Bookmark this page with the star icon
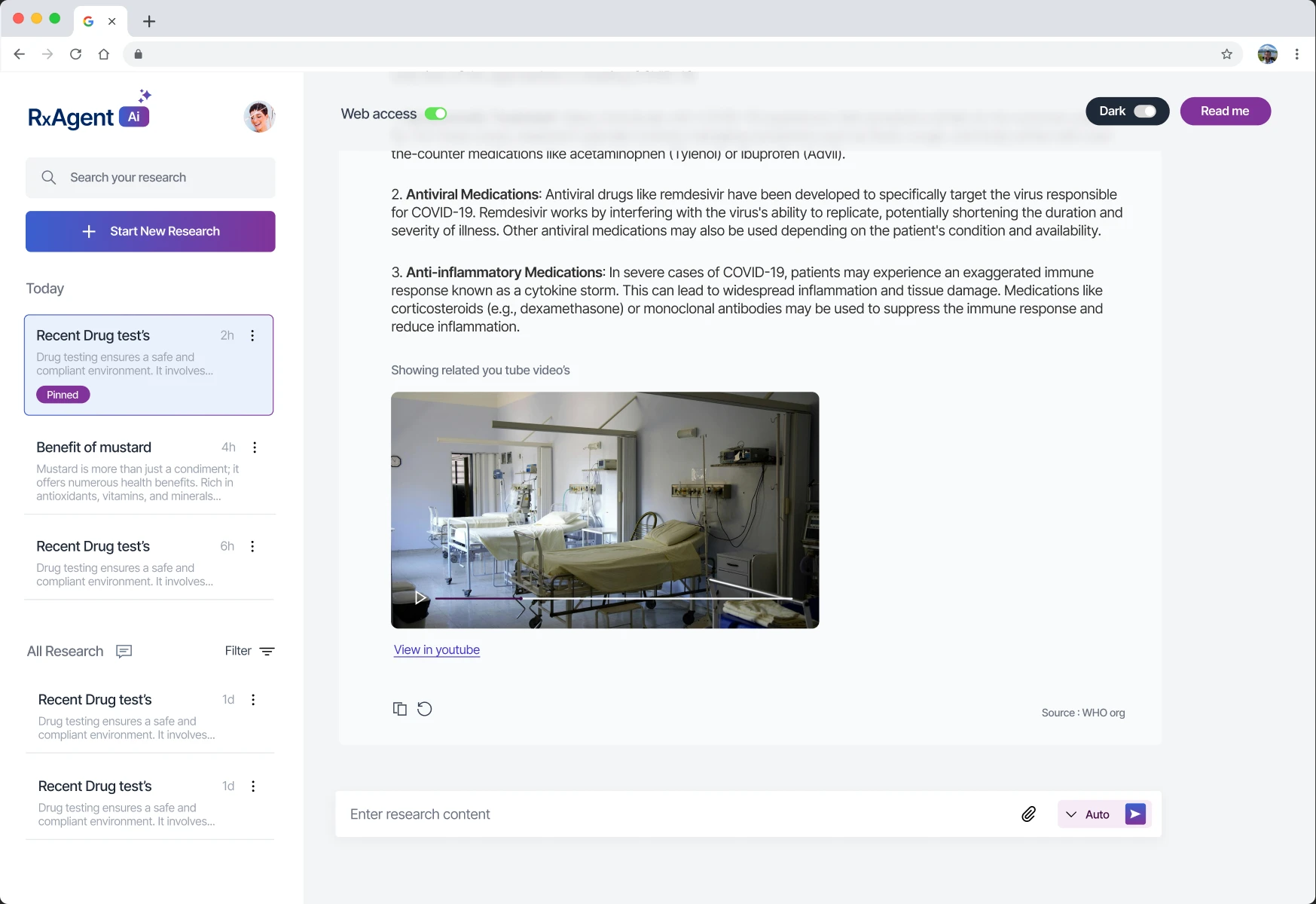 click(x=1226, y=54)
